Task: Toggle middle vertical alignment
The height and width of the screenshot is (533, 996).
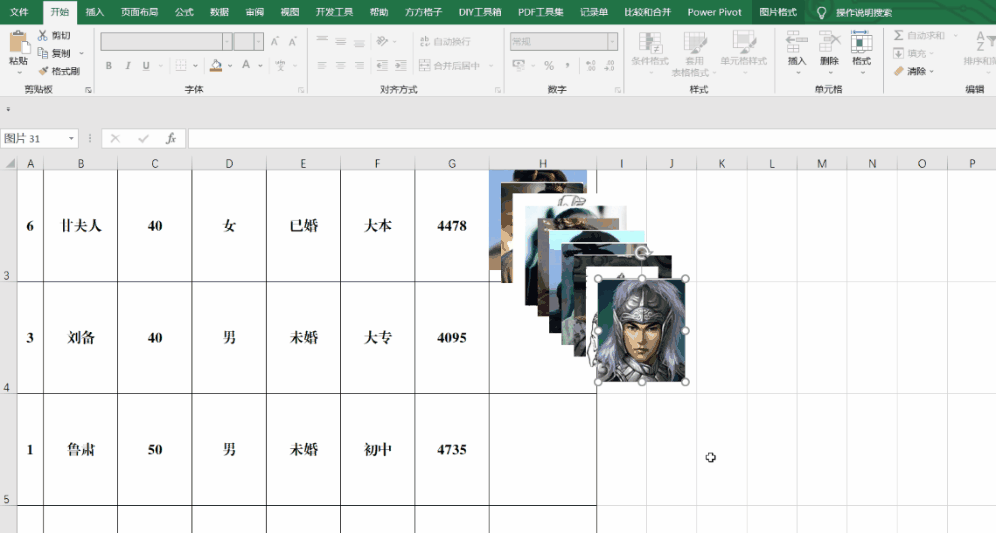Action: coord(340,41)
